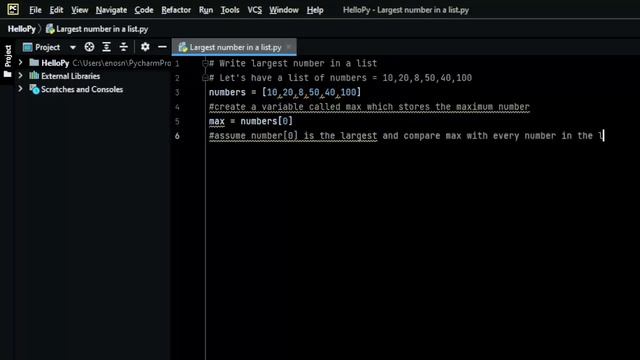Viewport: 640px width, 360px height.
Task: Click line number 6 in the gutter
Action: (x=177, y=136)
